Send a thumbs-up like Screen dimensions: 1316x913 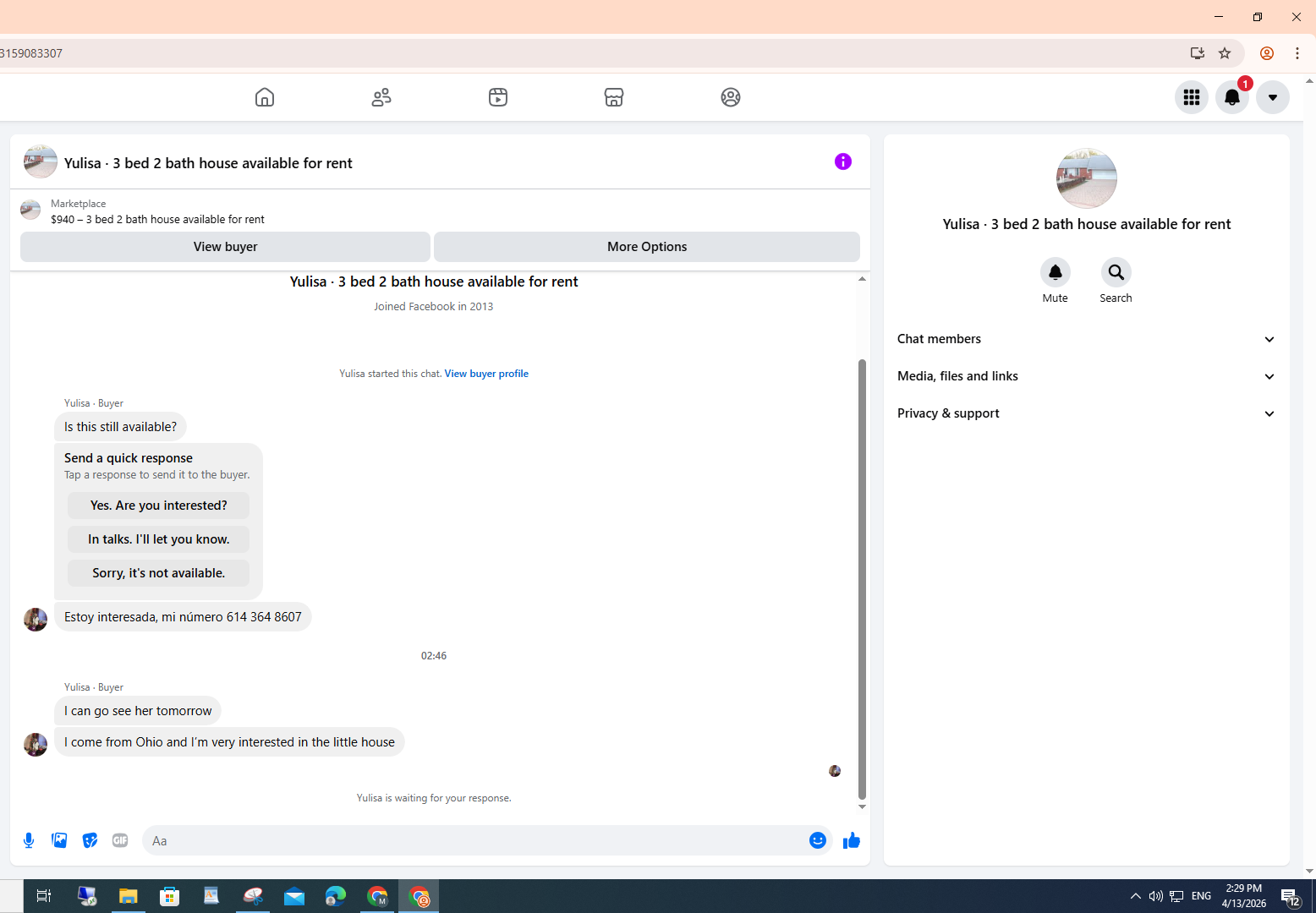pos(852,840)
